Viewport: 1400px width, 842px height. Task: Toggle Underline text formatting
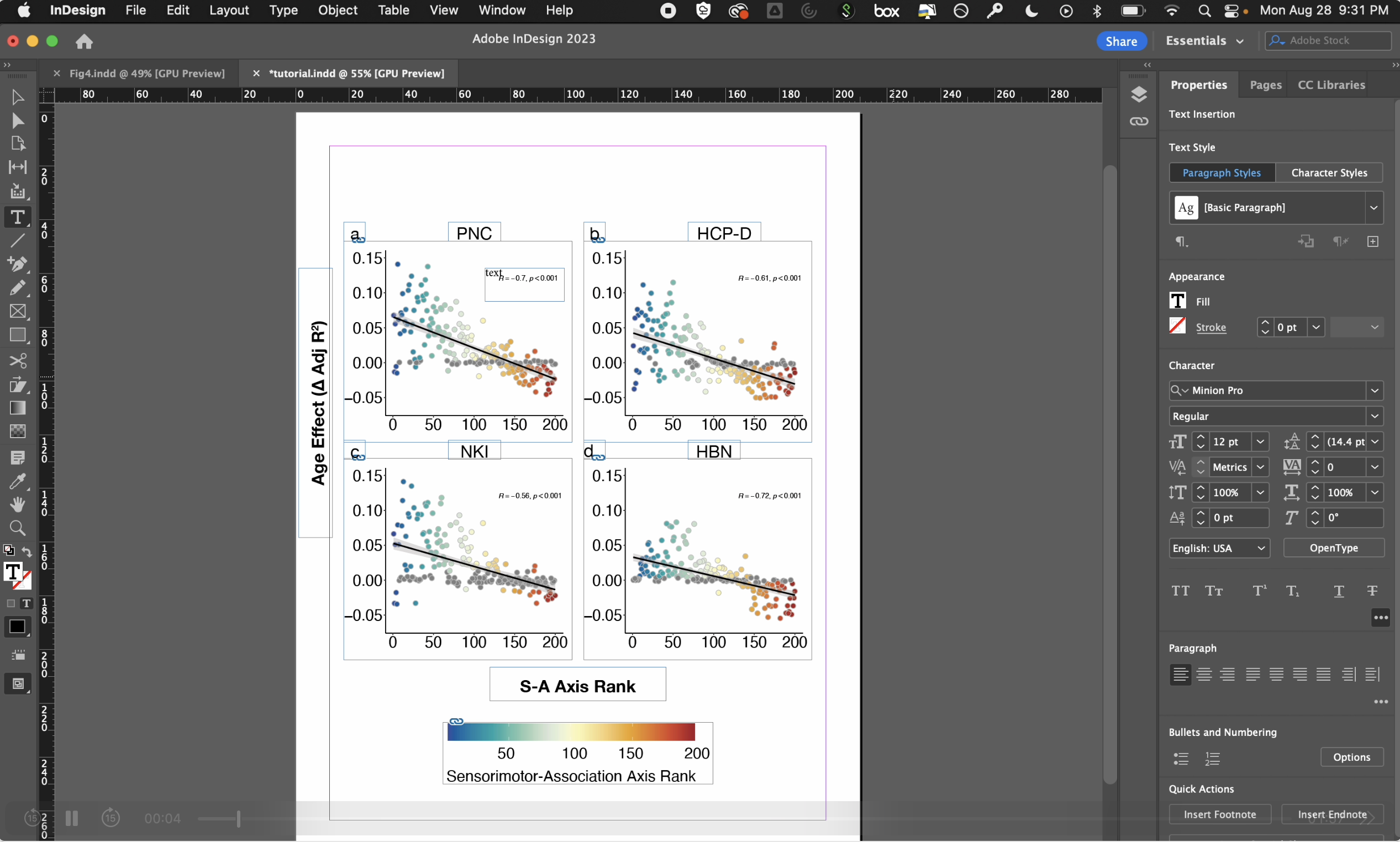[1339, 591]
